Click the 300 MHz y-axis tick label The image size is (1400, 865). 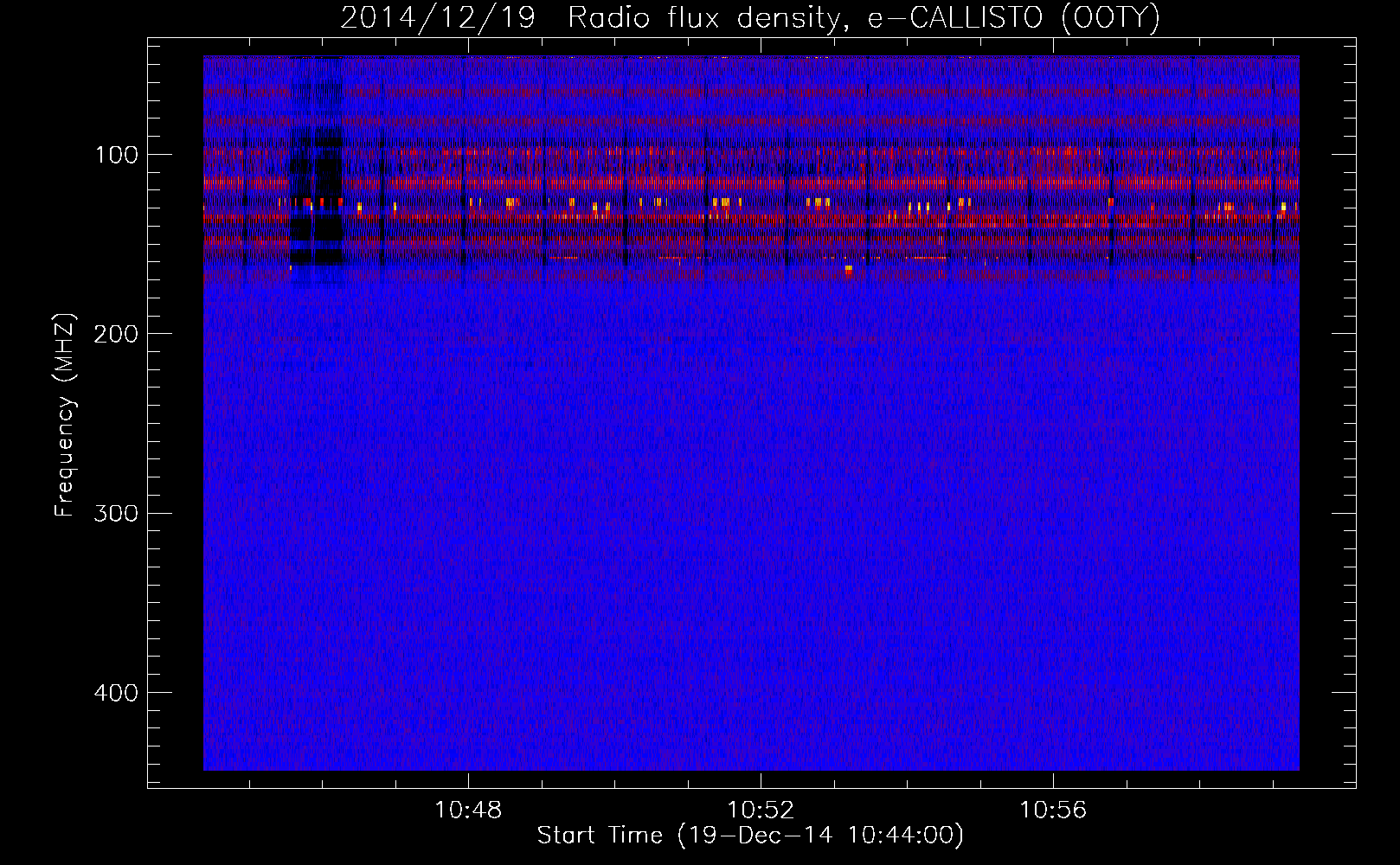[116, 514]
